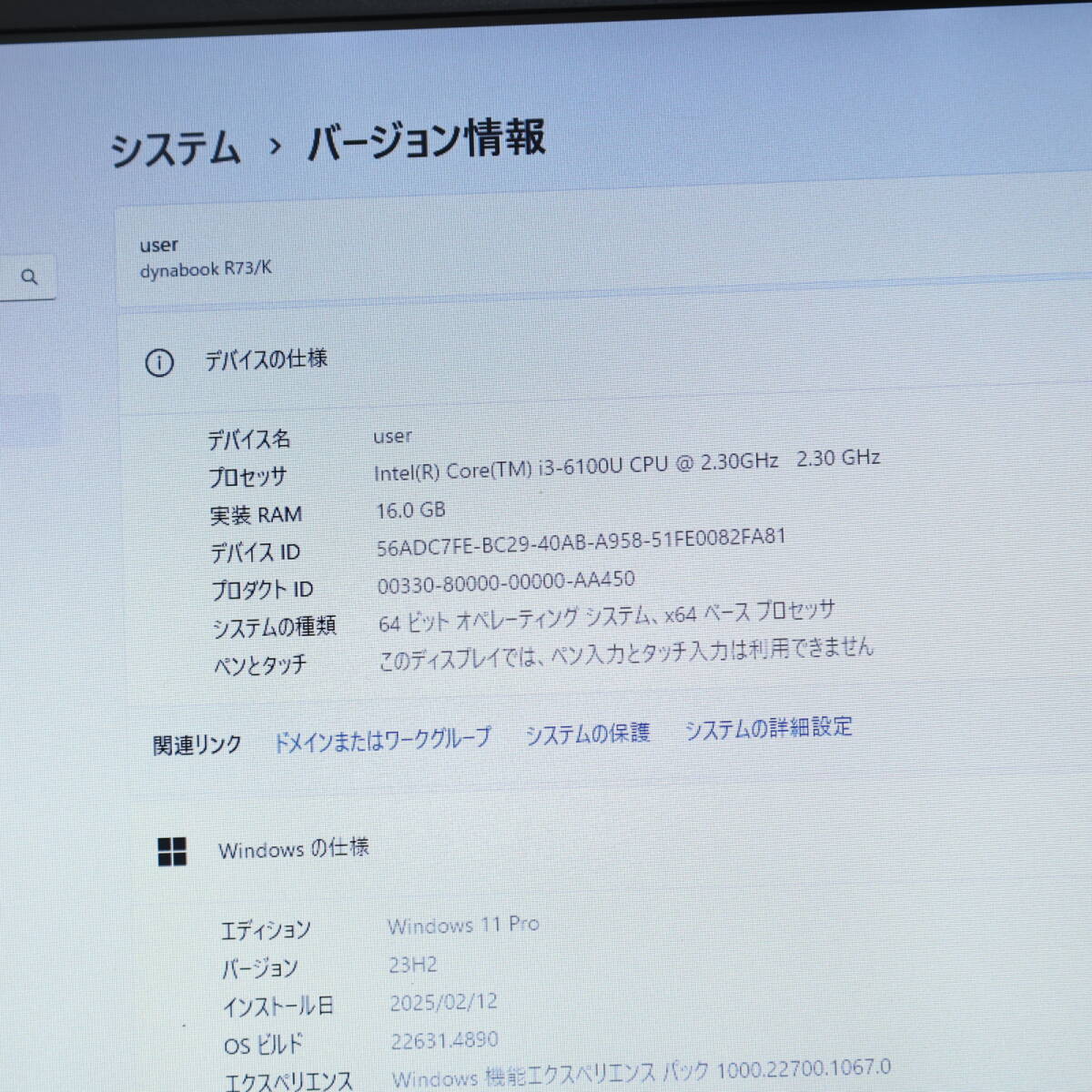Viewport: 1092px width, 1092px height.
Task: Select install date 2025/02/12
Action: tap(444, 1002)
